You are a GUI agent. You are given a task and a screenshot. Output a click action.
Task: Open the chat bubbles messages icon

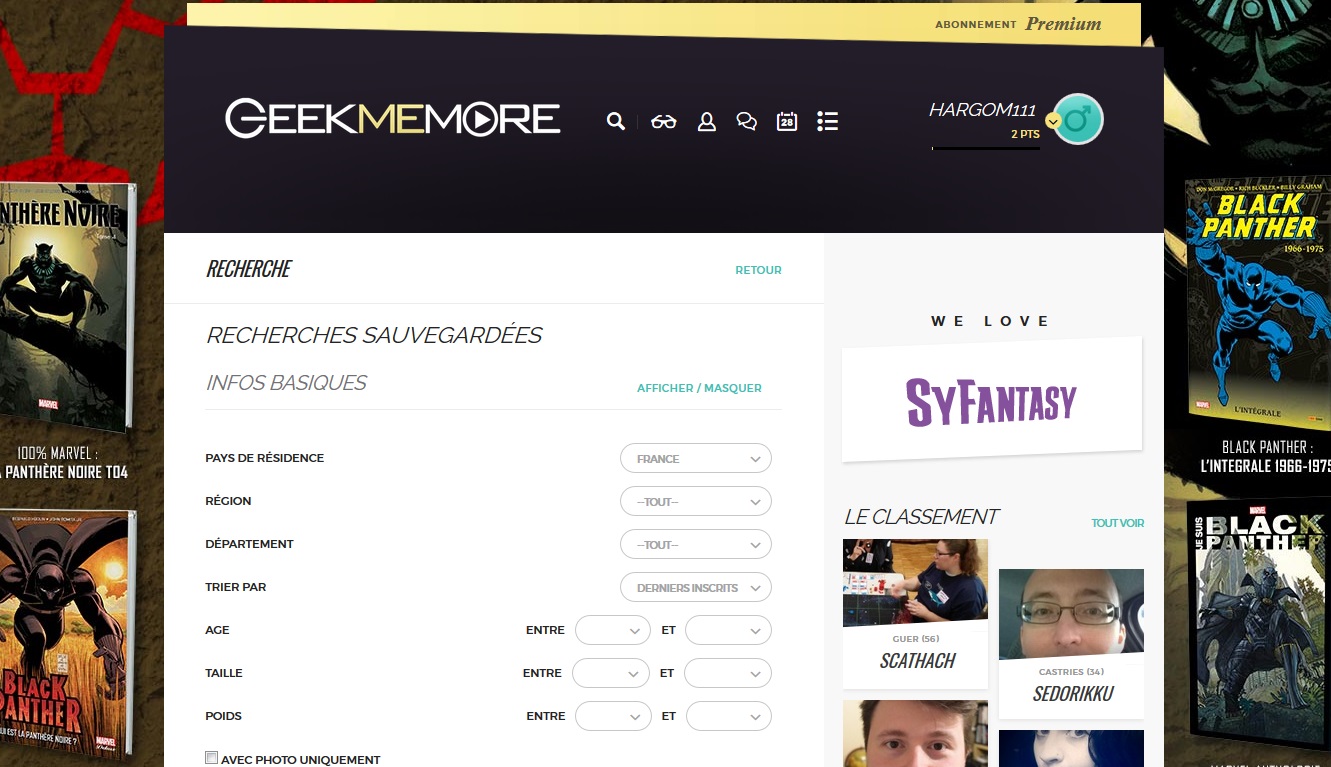(x=746, y=121)
